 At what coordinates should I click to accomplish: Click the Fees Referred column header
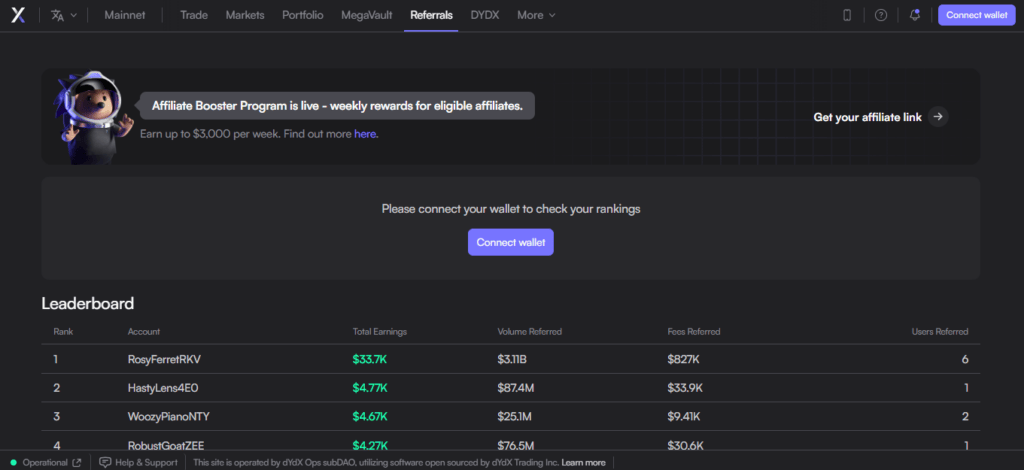[694, 332]
